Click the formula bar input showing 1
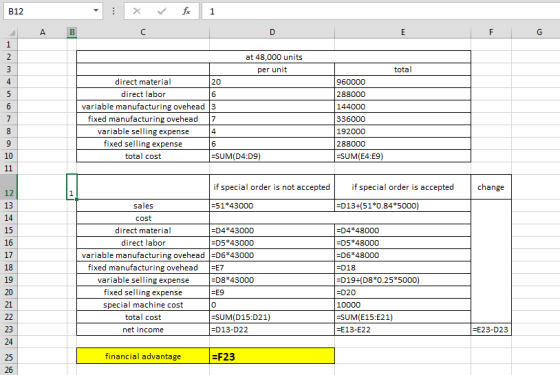Screen dimensions: 560x375 click(381, 11)
